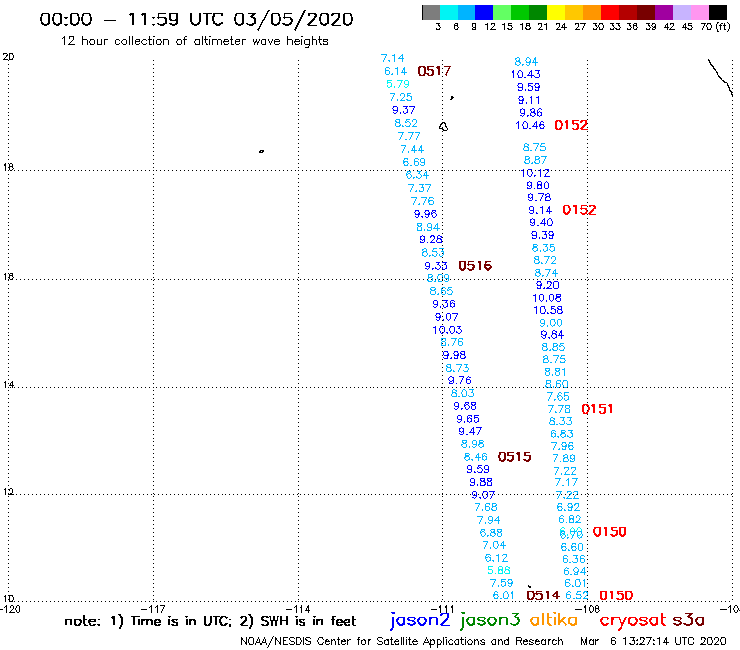Pick the pink 70 ft legend swatch
740x650 pixels.
(700, 12)
